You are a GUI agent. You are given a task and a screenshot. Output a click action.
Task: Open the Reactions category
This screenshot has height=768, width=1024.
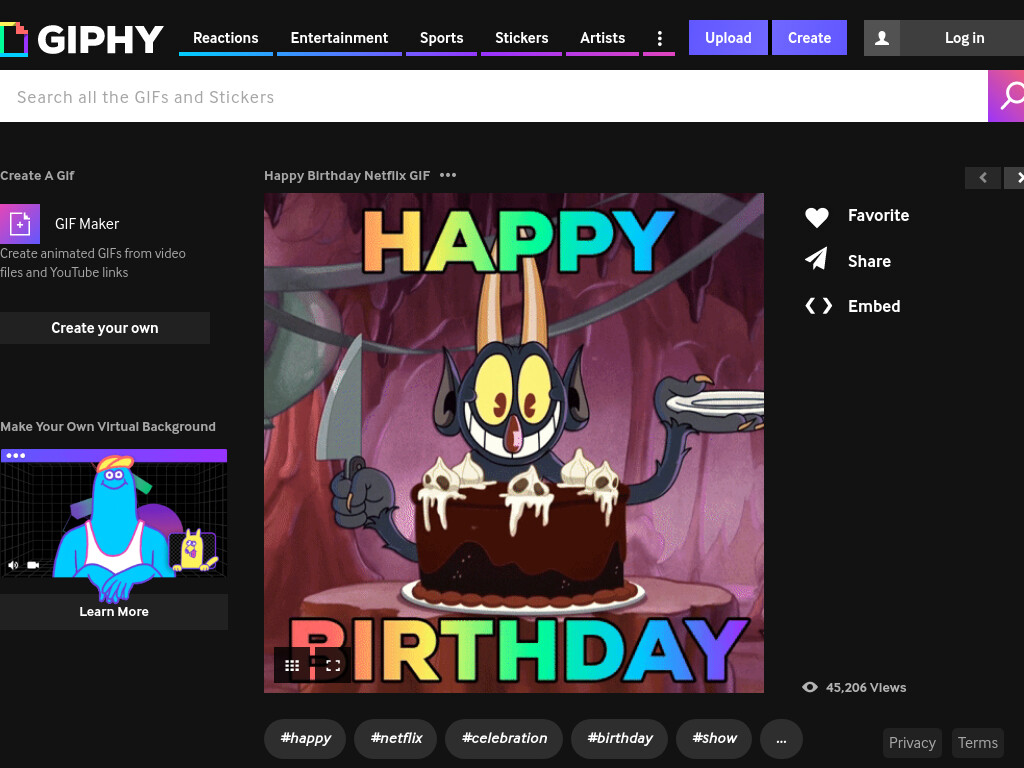[225, 38]
